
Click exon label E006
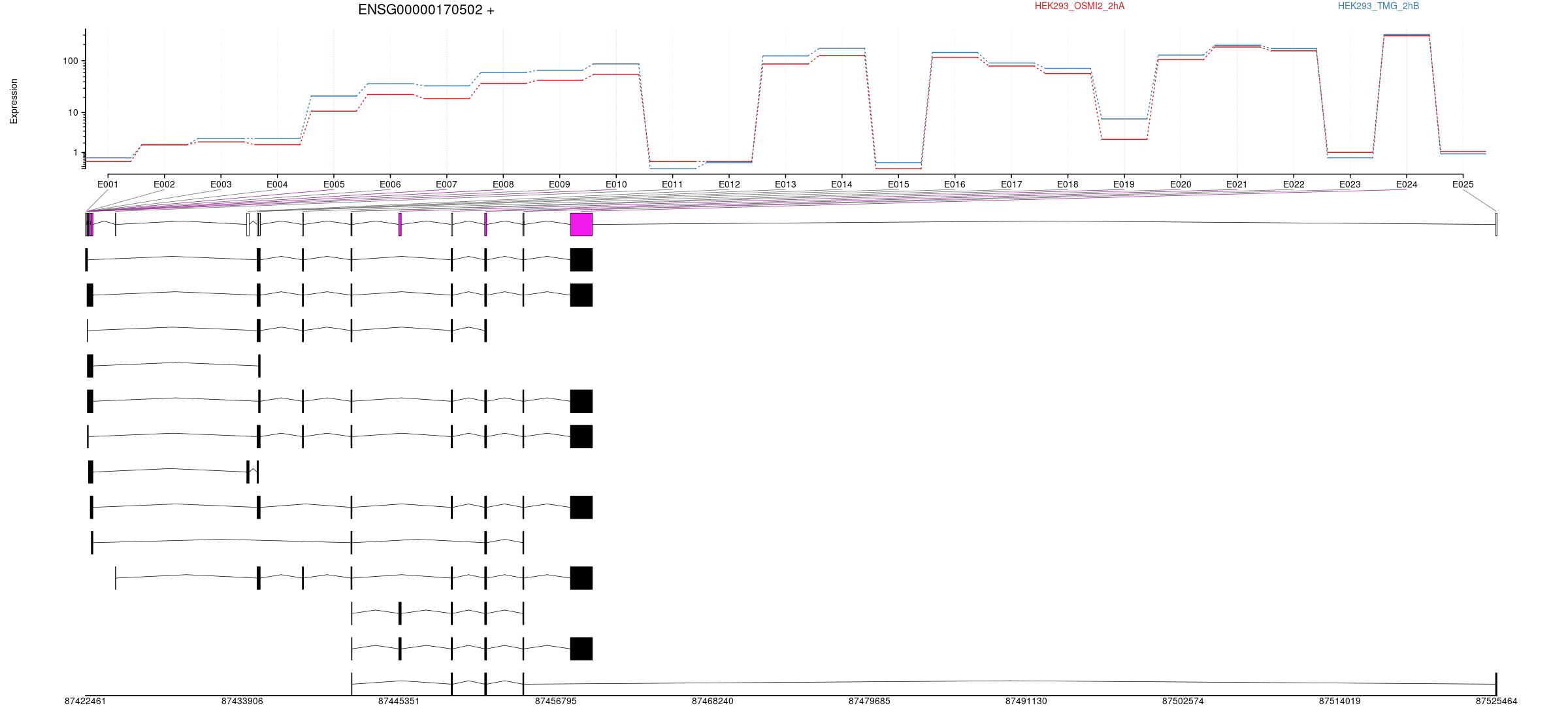(x=390, y=184)
